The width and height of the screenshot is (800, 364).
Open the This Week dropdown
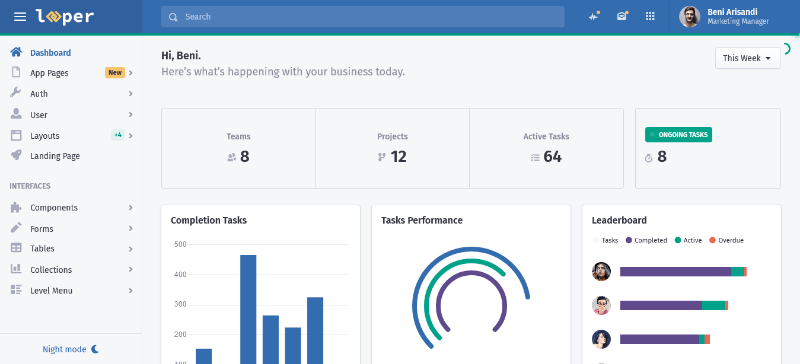click(747, 58)
